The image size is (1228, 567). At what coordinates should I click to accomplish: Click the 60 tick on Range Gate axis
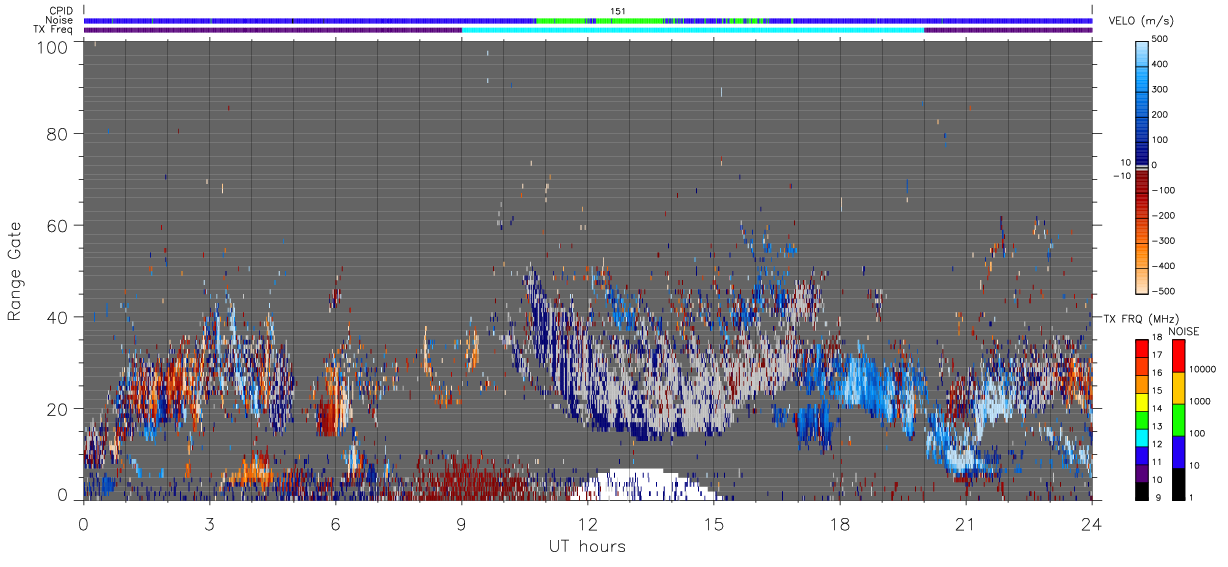click(x=56, y=225)
